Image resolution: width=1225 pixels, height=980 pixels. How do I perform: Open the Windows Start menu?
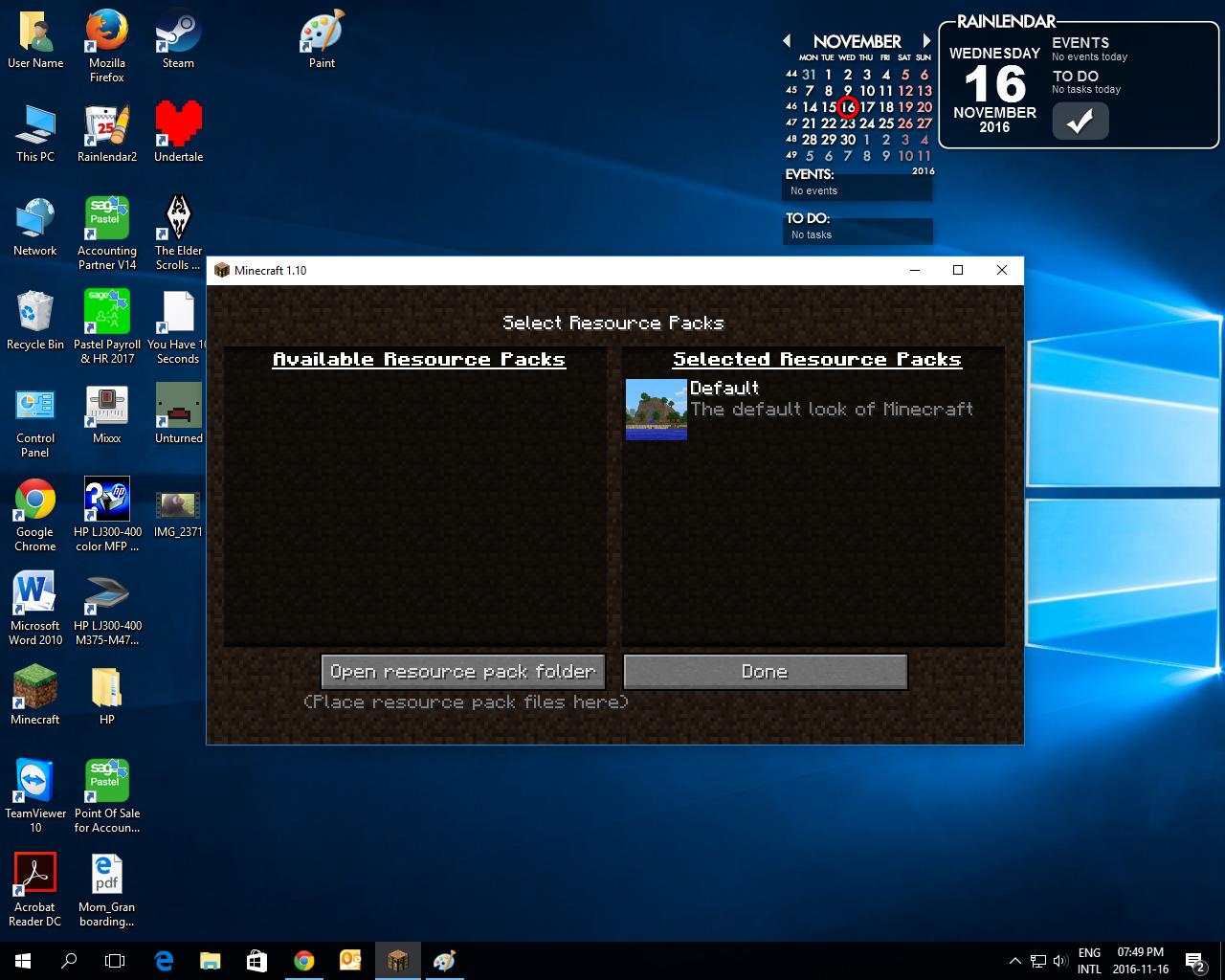coord(23,961)
